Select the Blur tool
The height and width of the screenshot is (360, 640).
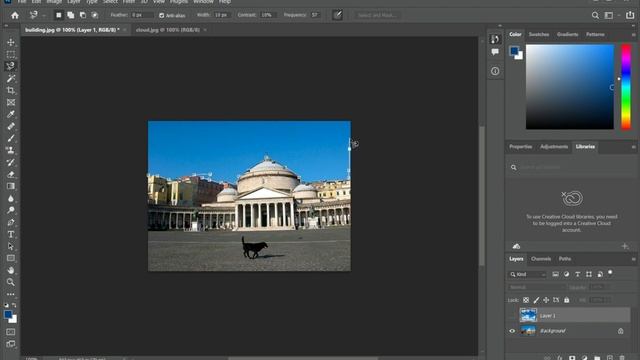click(11, 198)
